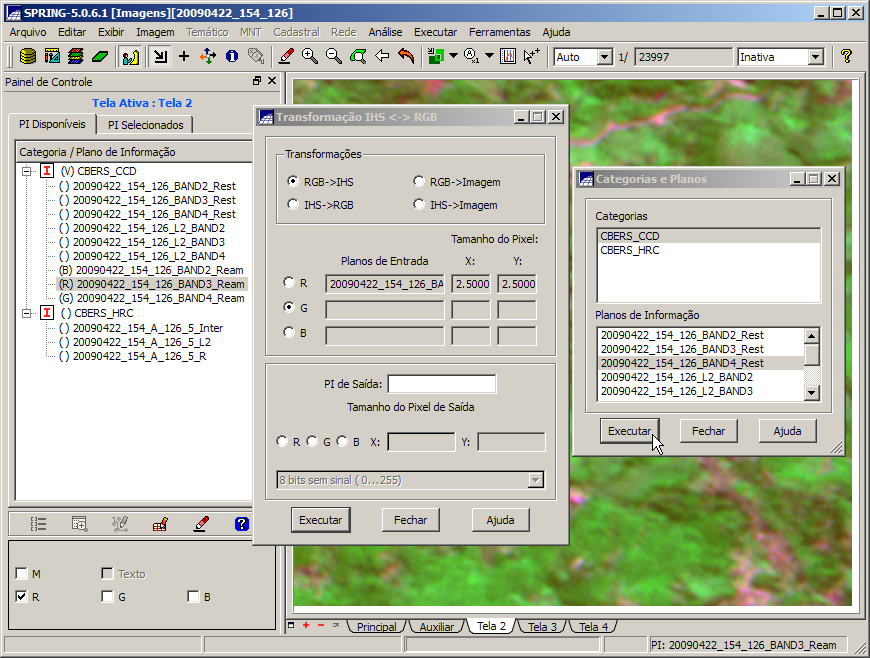Viewport: 870px width, 658px height.
Task: Open the Inativa dropdown in toolbar
Action: pyautogui.click(x=815, y=57)
